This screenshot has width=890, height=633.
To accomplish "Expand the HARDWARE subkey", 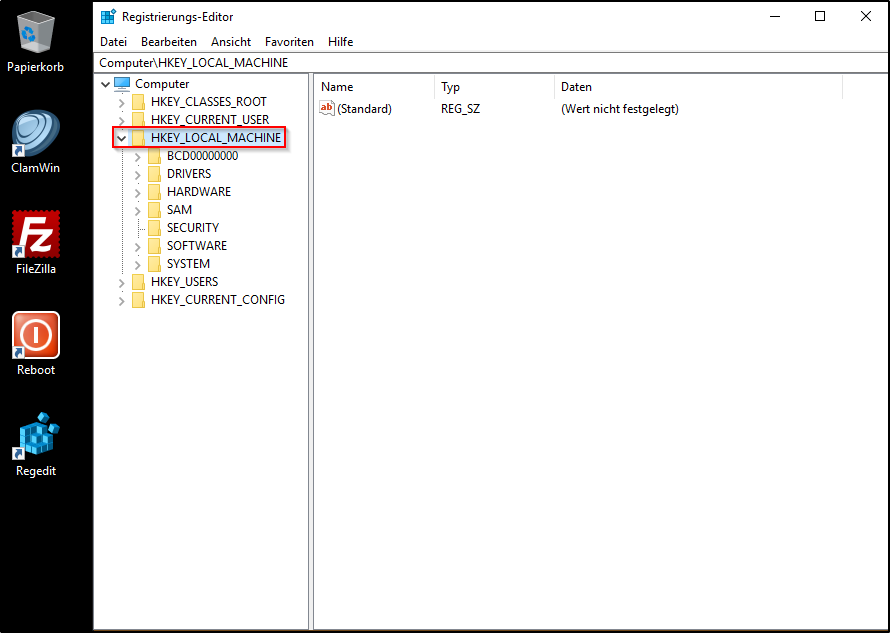I will point(137,193).
